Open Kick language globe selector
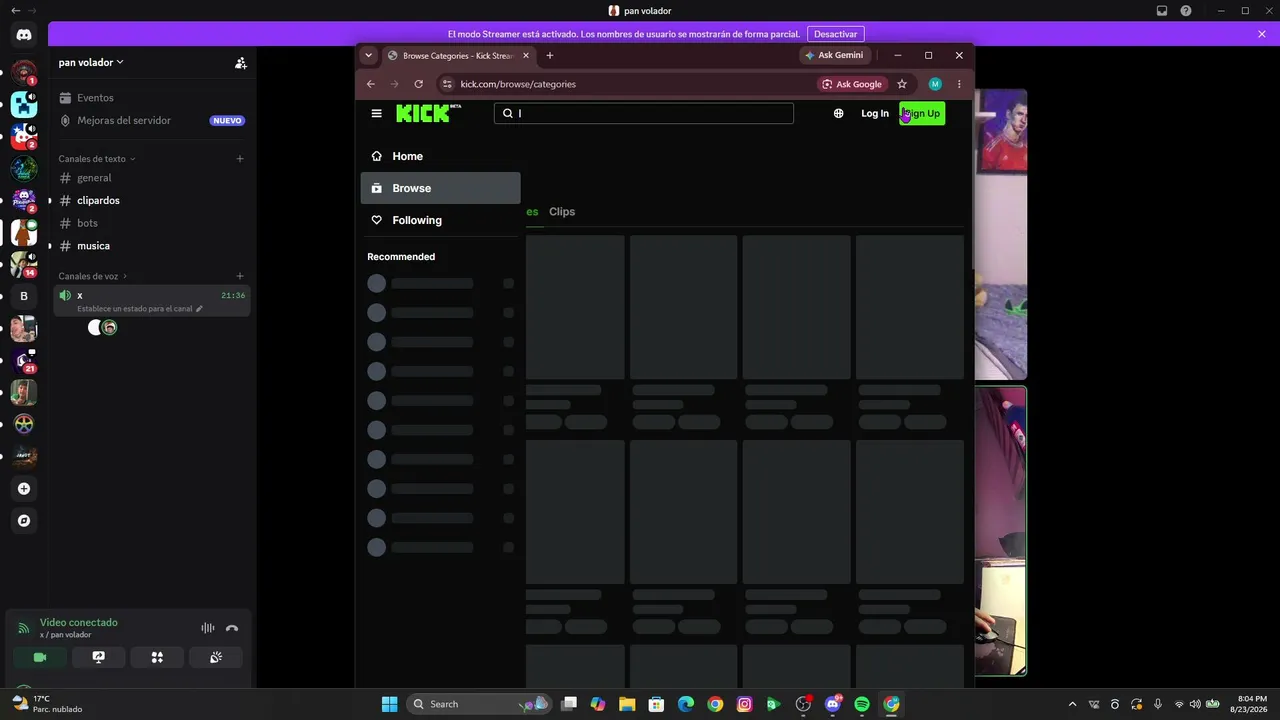1280x720 pixels. pyautogui.click(x=839, y=114)
